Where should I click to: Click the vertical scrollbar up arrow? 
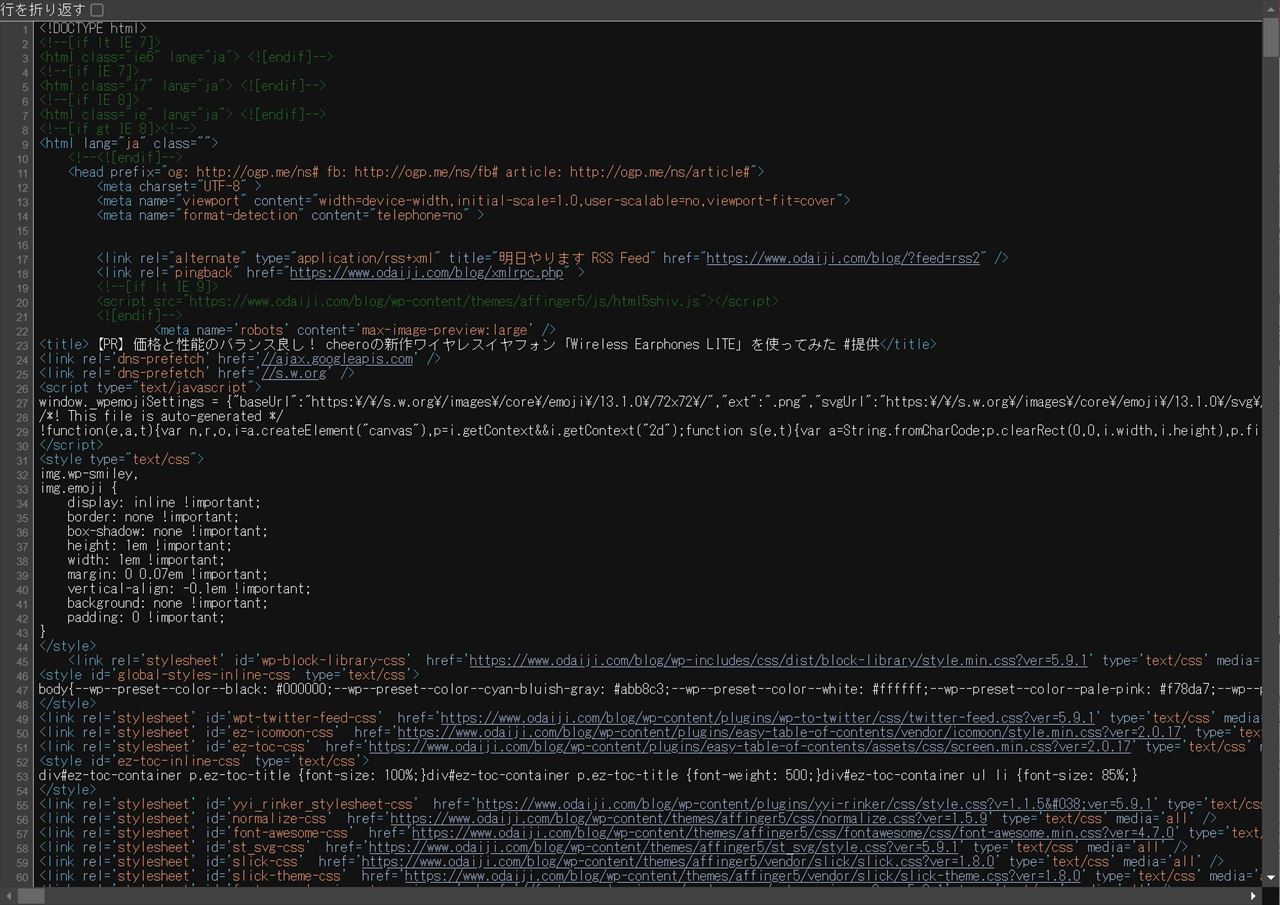tap(1271, 8)
